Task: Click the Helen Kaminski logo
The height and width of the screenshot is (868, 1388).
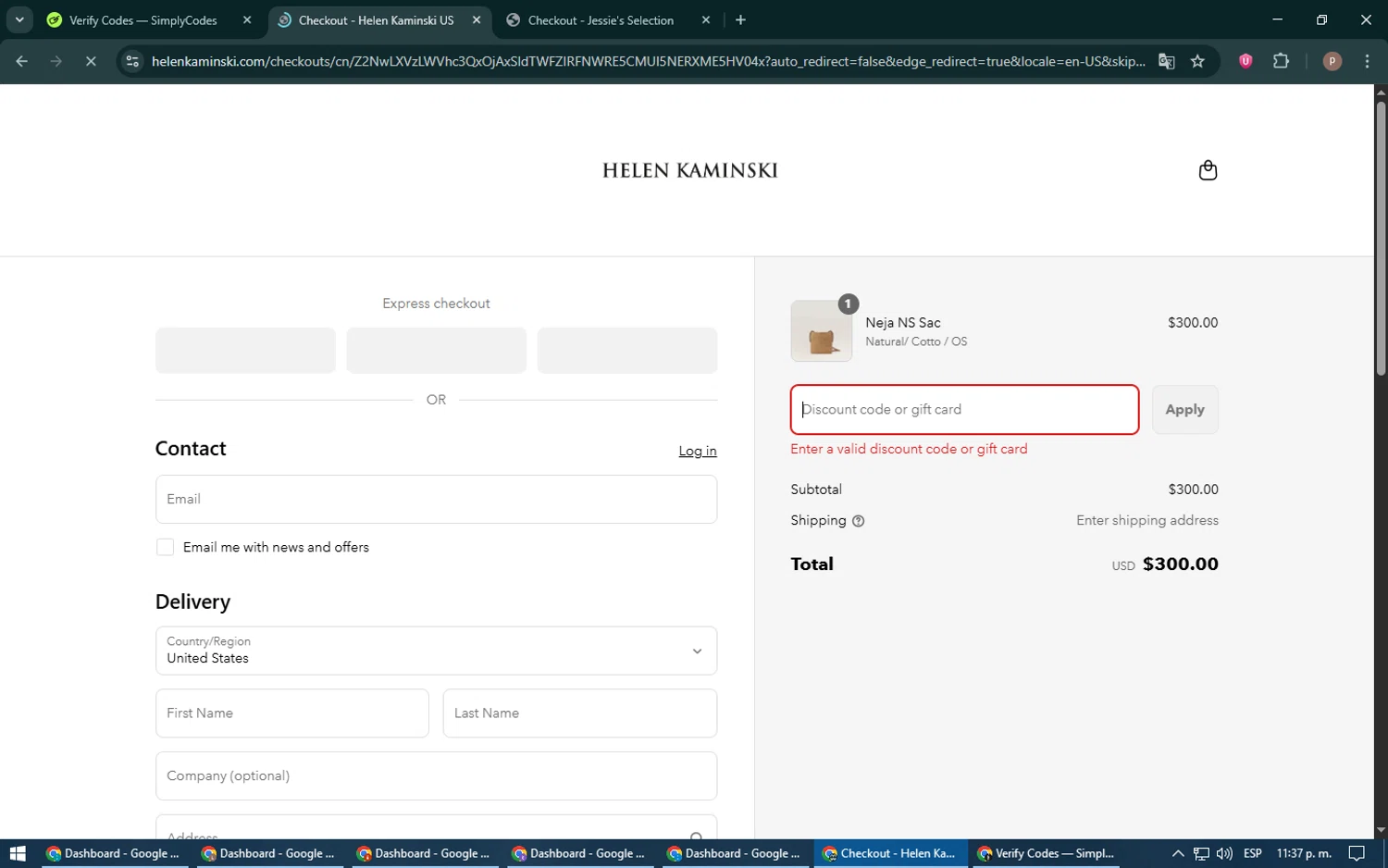Action: (690, 170)
